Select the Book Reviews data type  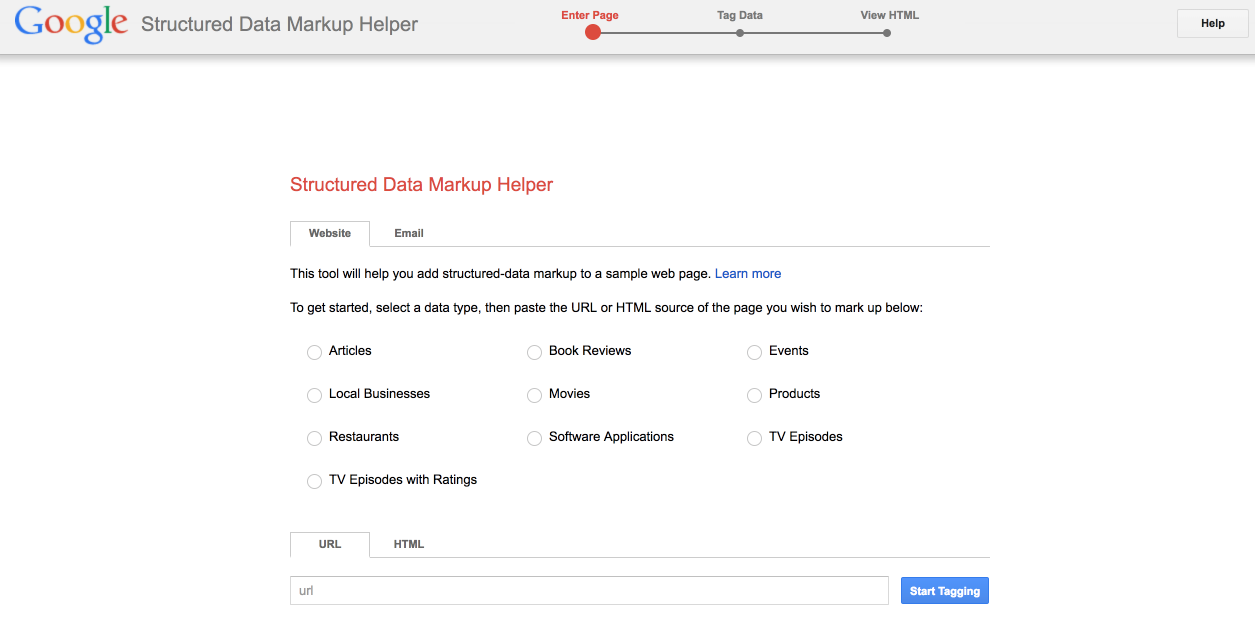(534, 352)
